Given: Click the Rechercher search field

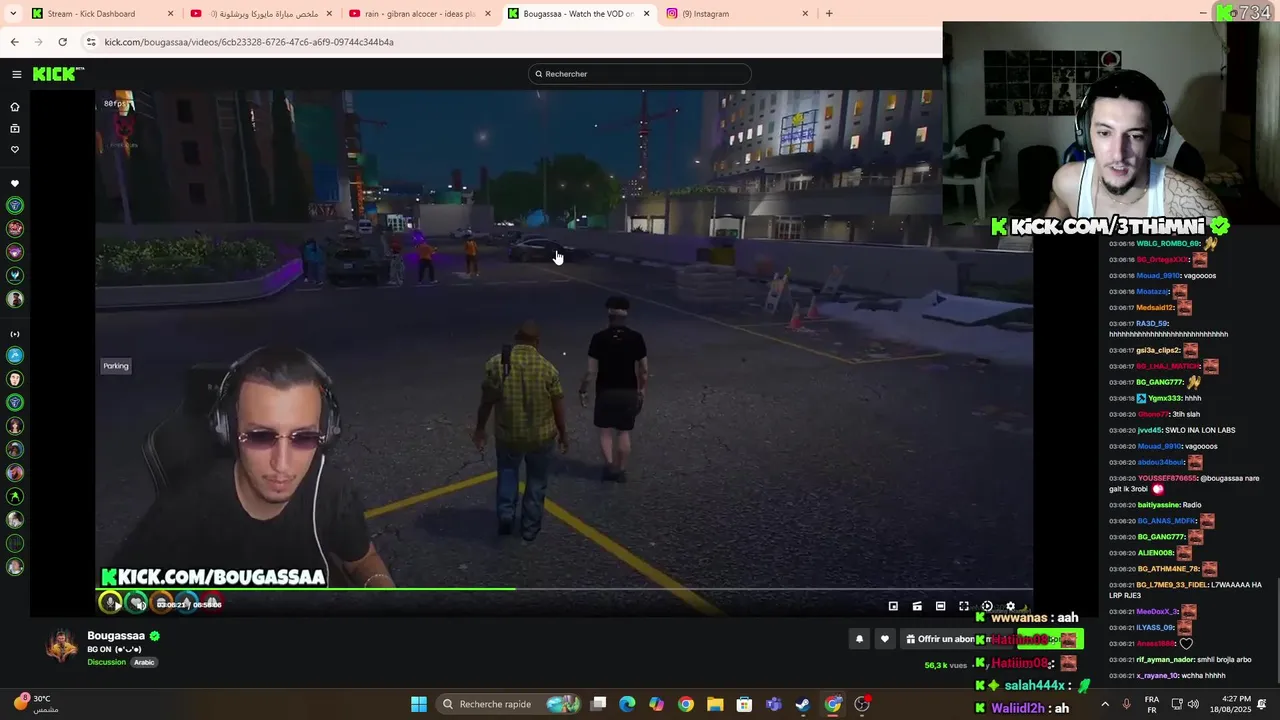Looking at the screenshot, I should [640, 74].
